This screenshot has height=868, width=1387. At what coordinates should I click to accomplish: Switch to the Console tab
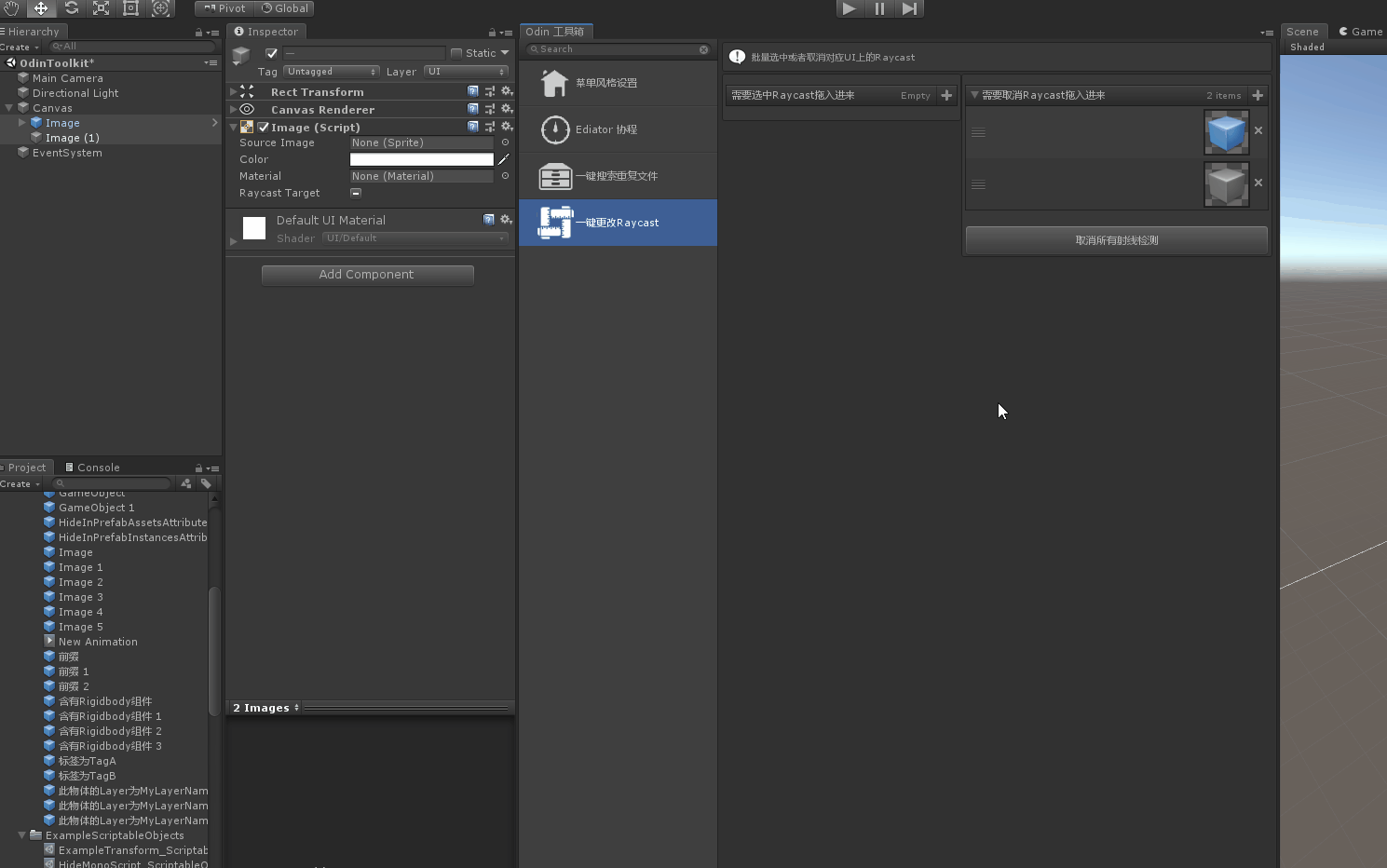pyautogui.click(x=92, y=468)
